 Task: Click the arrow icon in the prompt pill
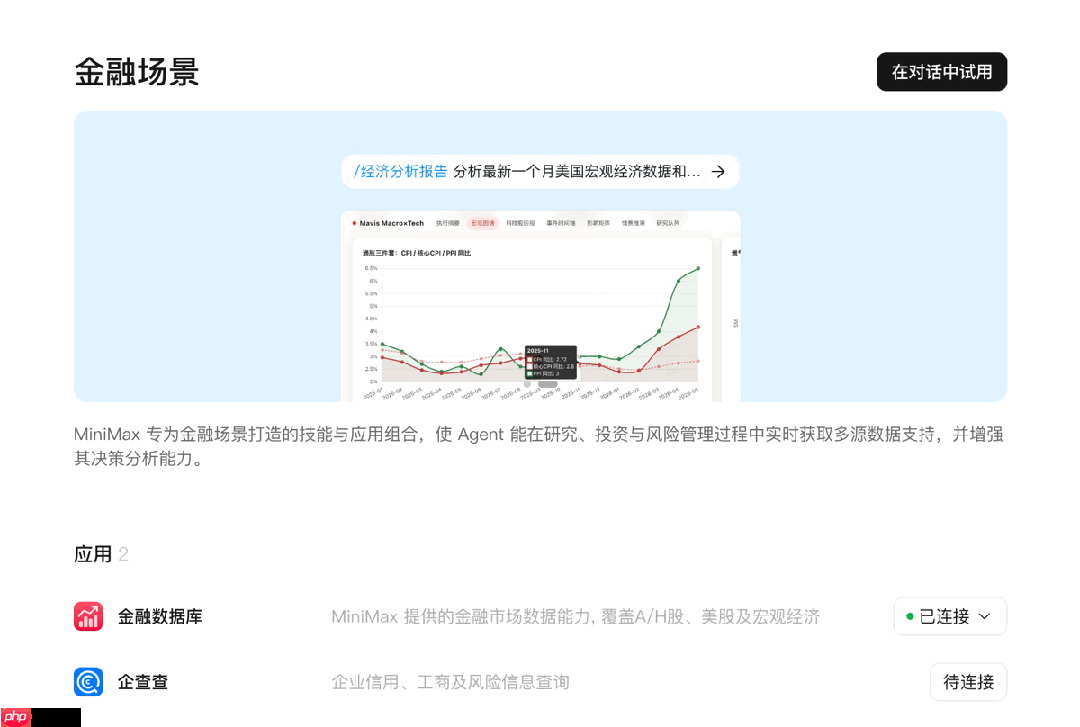tap(718, 172)
